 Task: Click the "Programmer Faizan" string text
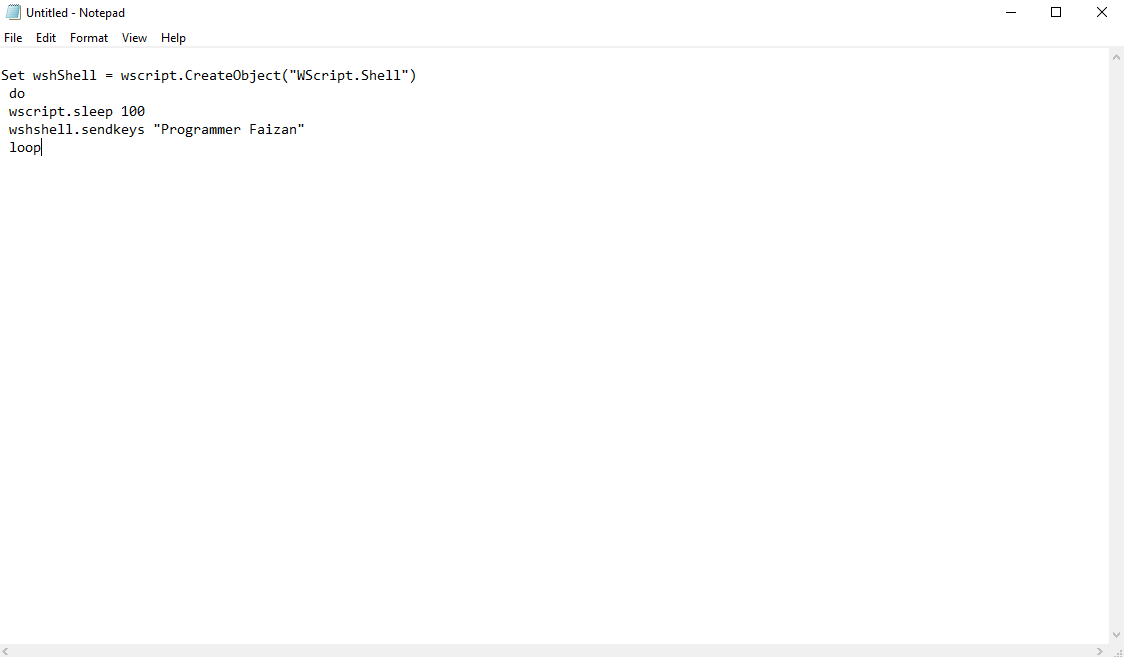coord(228,130)
